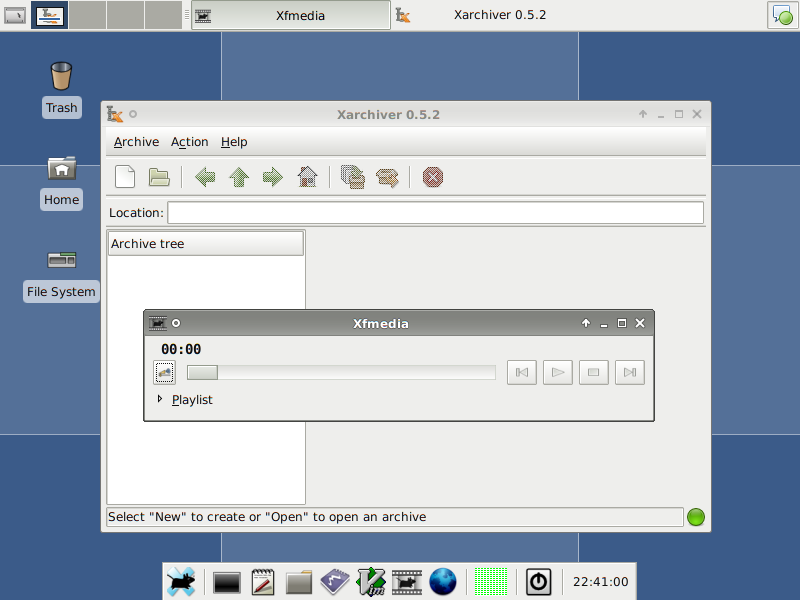Image resolution: width=800 pixels, height=600 pixels.
Task: Toggle Xfmedia video window icon button
Action: pos(164,372)
